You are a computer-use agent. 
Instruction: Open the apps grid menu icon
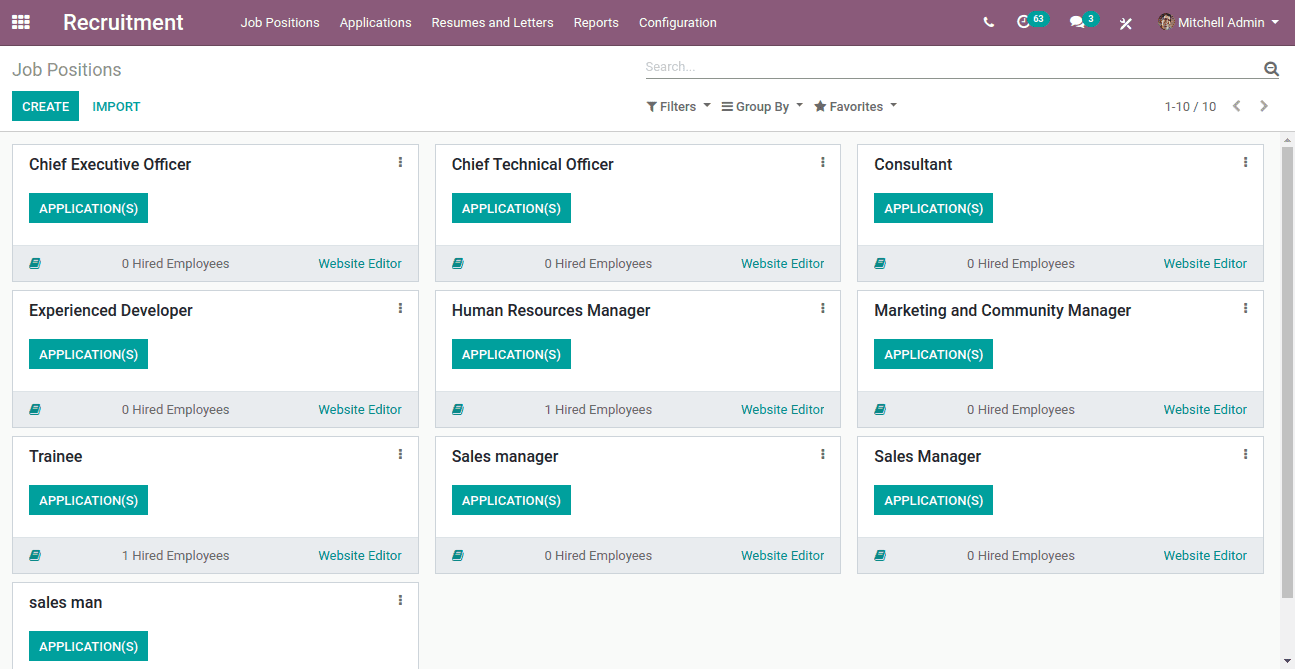(x=20, y=22)
